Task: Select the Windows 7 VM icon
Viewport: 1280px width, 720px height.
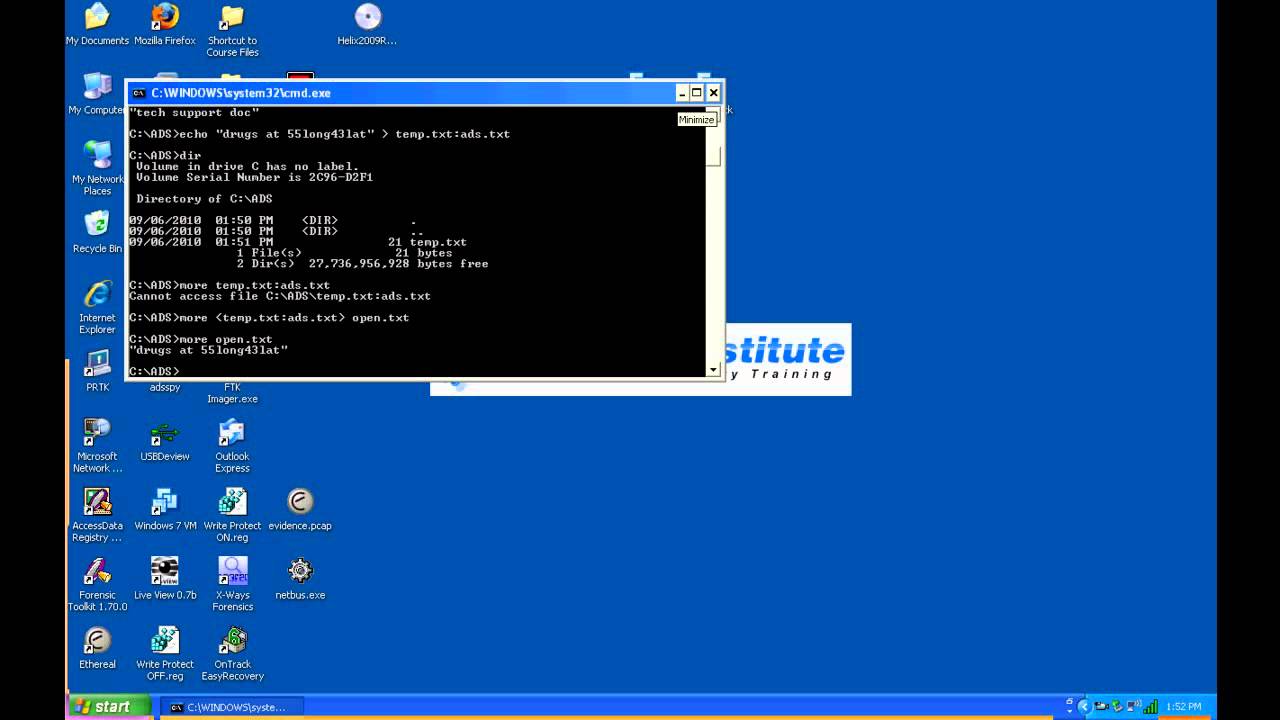Action: point(165,509)
